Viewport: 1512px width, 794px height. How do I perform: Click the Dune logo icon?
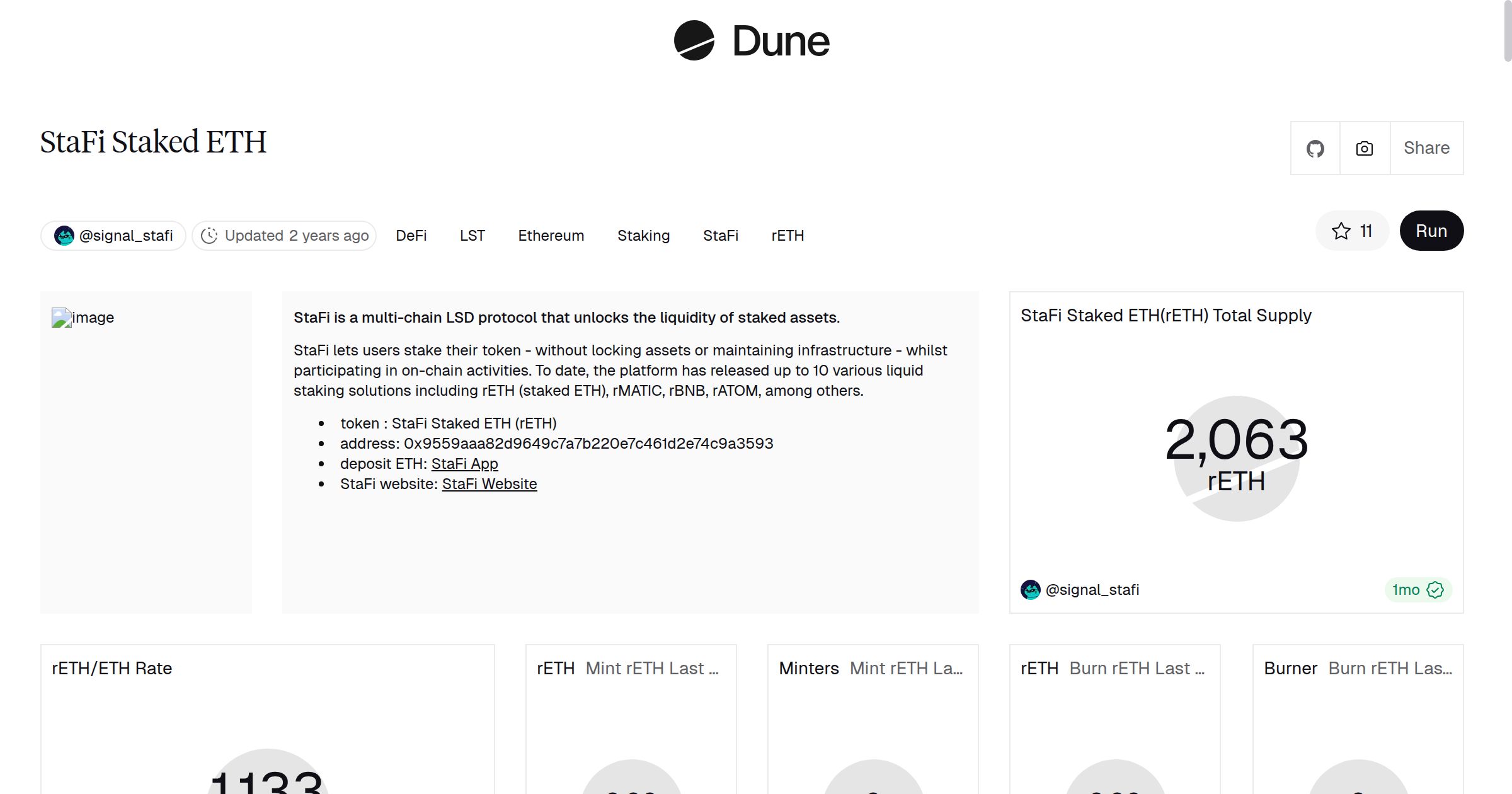pos(694,41)
